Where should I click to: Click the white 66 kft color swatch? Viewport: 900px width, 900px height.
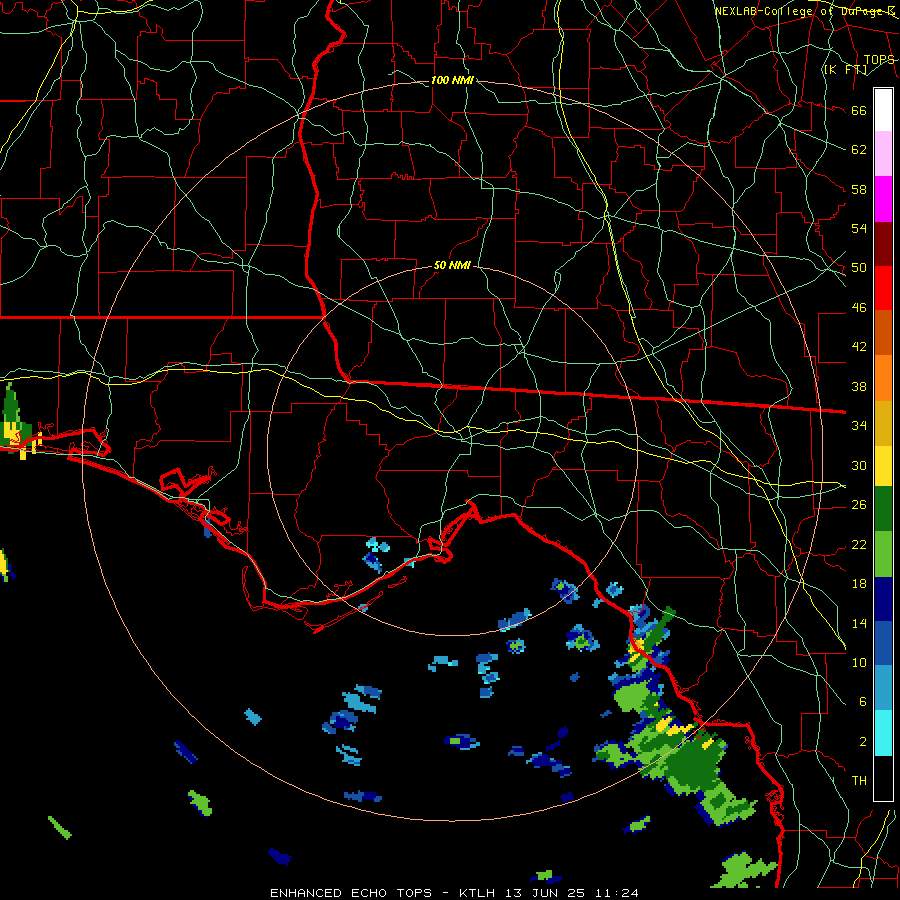click(x=883, y=110)
